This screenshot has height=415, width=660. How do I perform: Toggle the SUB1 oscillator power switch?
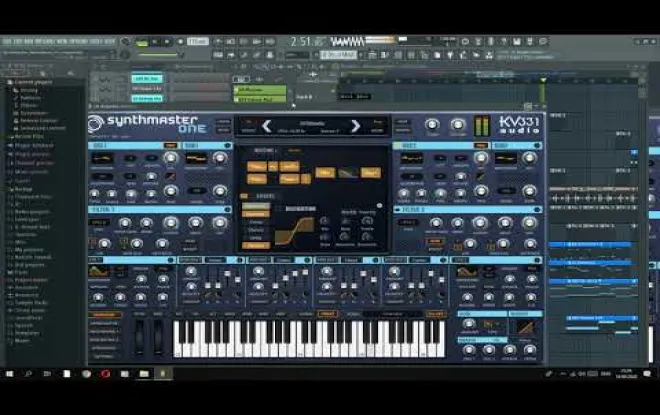coord(228,146)
